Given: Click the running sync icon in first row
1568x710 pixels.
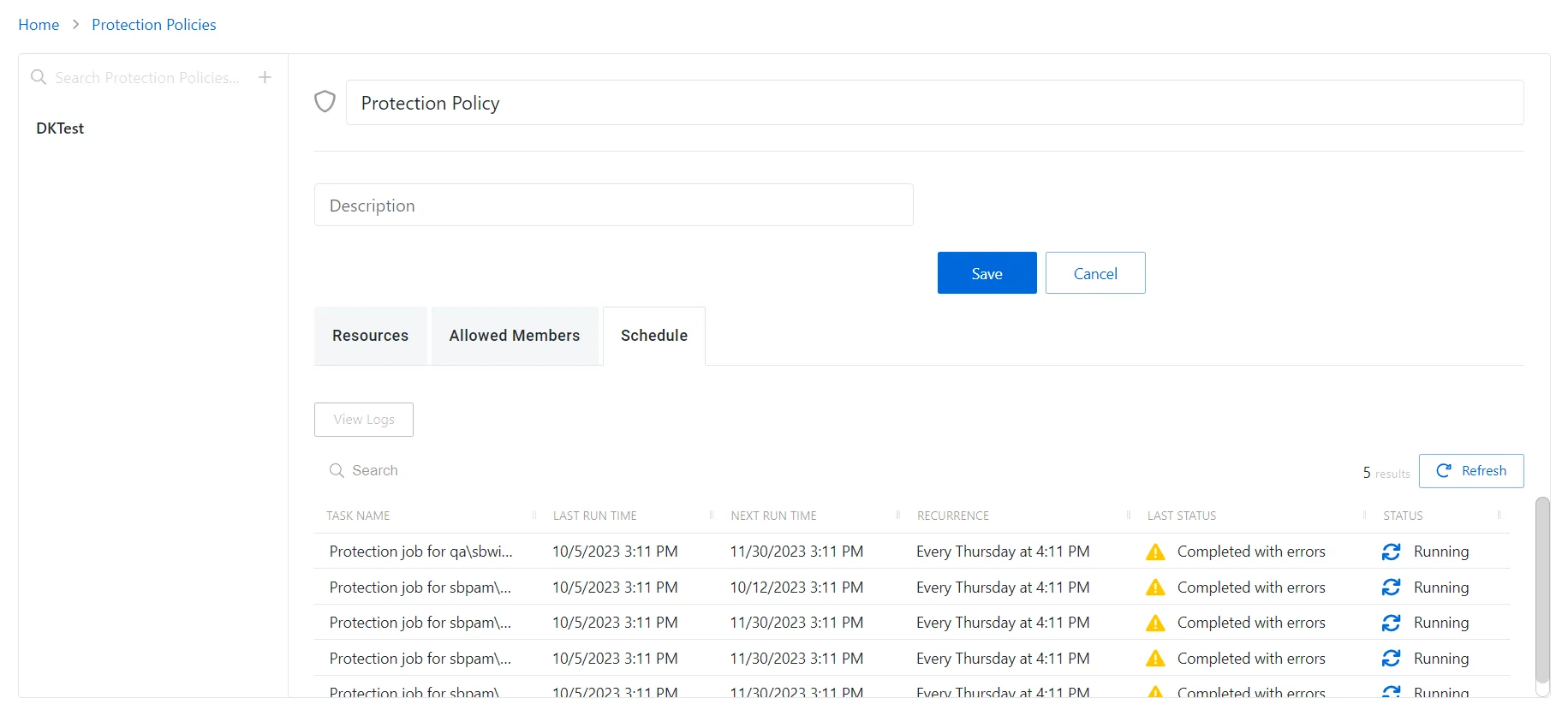Looking at the screenshot, I should [1392, 552].
